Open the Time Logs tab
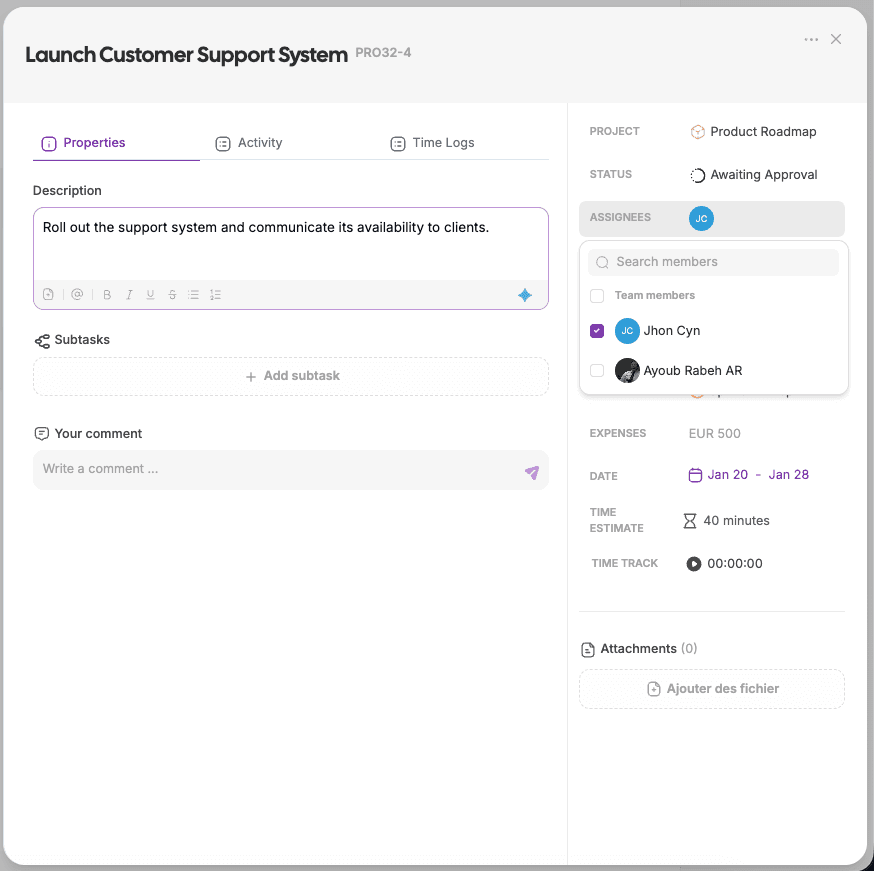874x871 pixels. (432, 143)
